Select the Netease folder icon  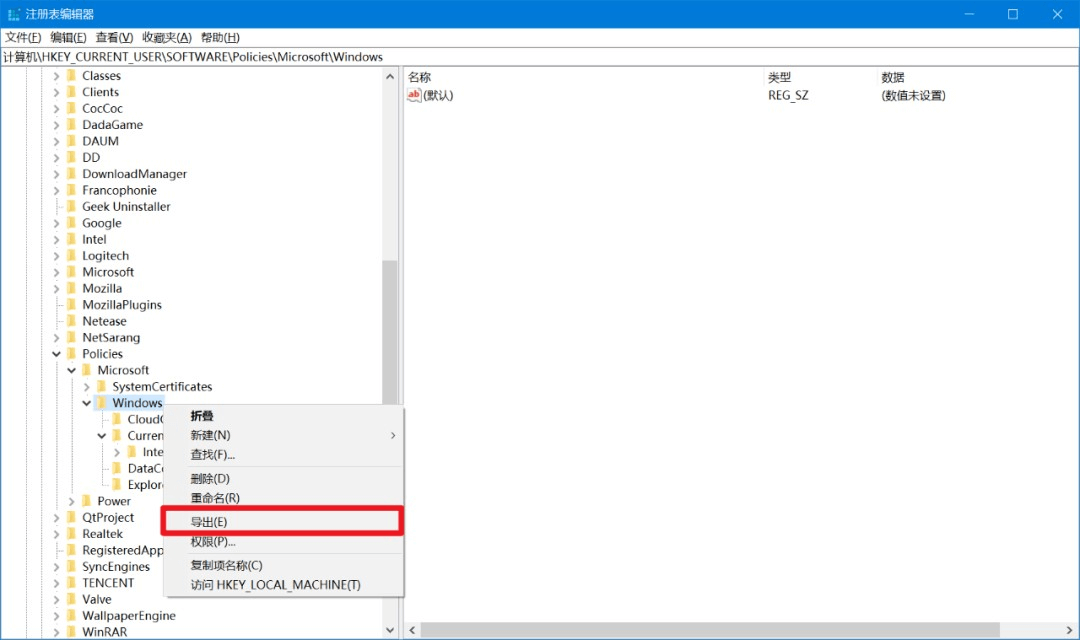[72, 321]
